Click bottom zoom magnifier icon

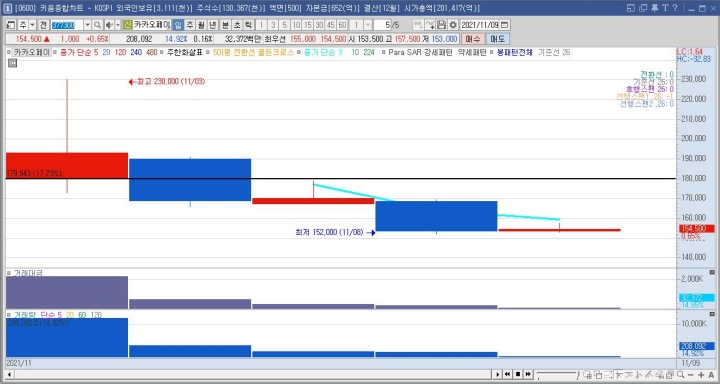pos(681,375)
